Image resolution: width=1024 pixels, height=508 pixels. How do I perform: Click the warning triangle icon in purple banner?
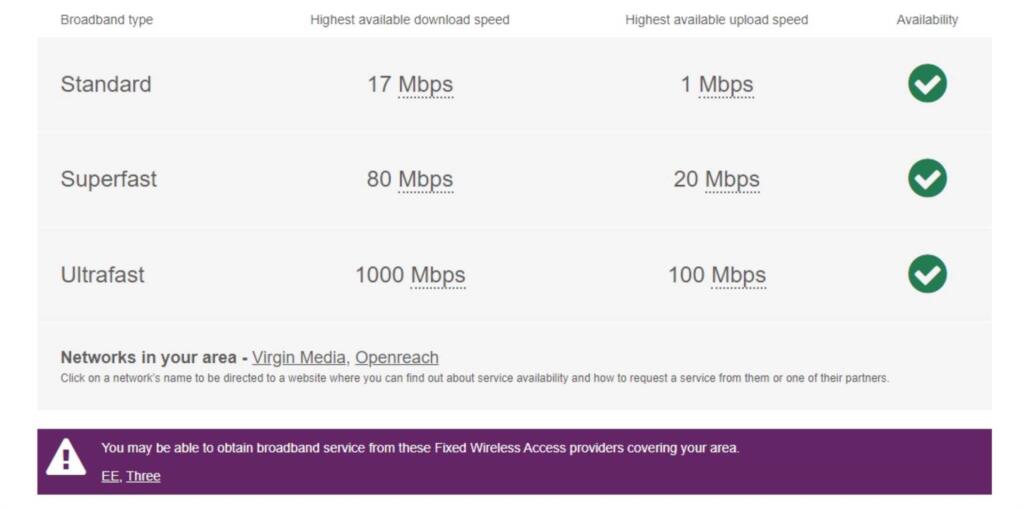(66, 458)
